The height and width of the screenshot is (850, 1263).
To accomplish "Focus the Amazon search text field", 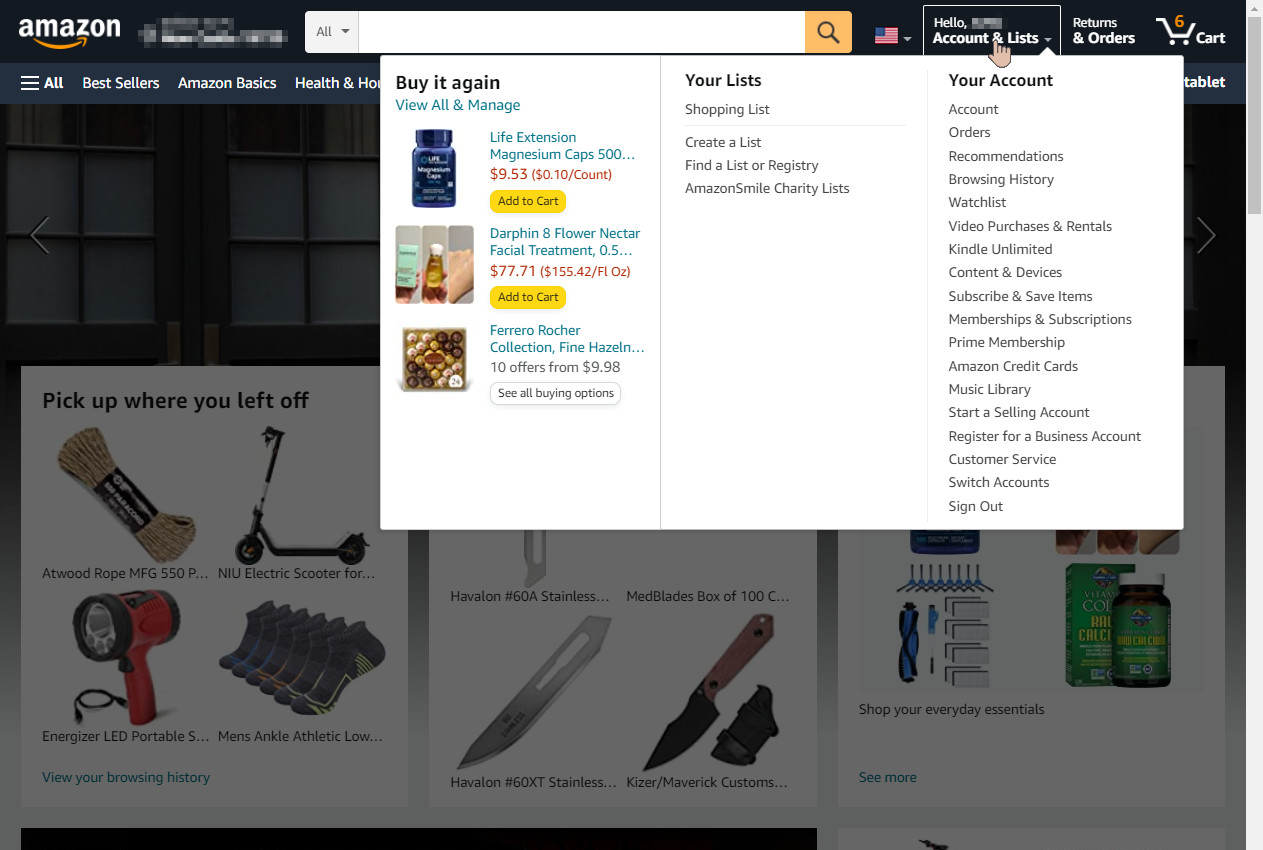I will 582,32.
